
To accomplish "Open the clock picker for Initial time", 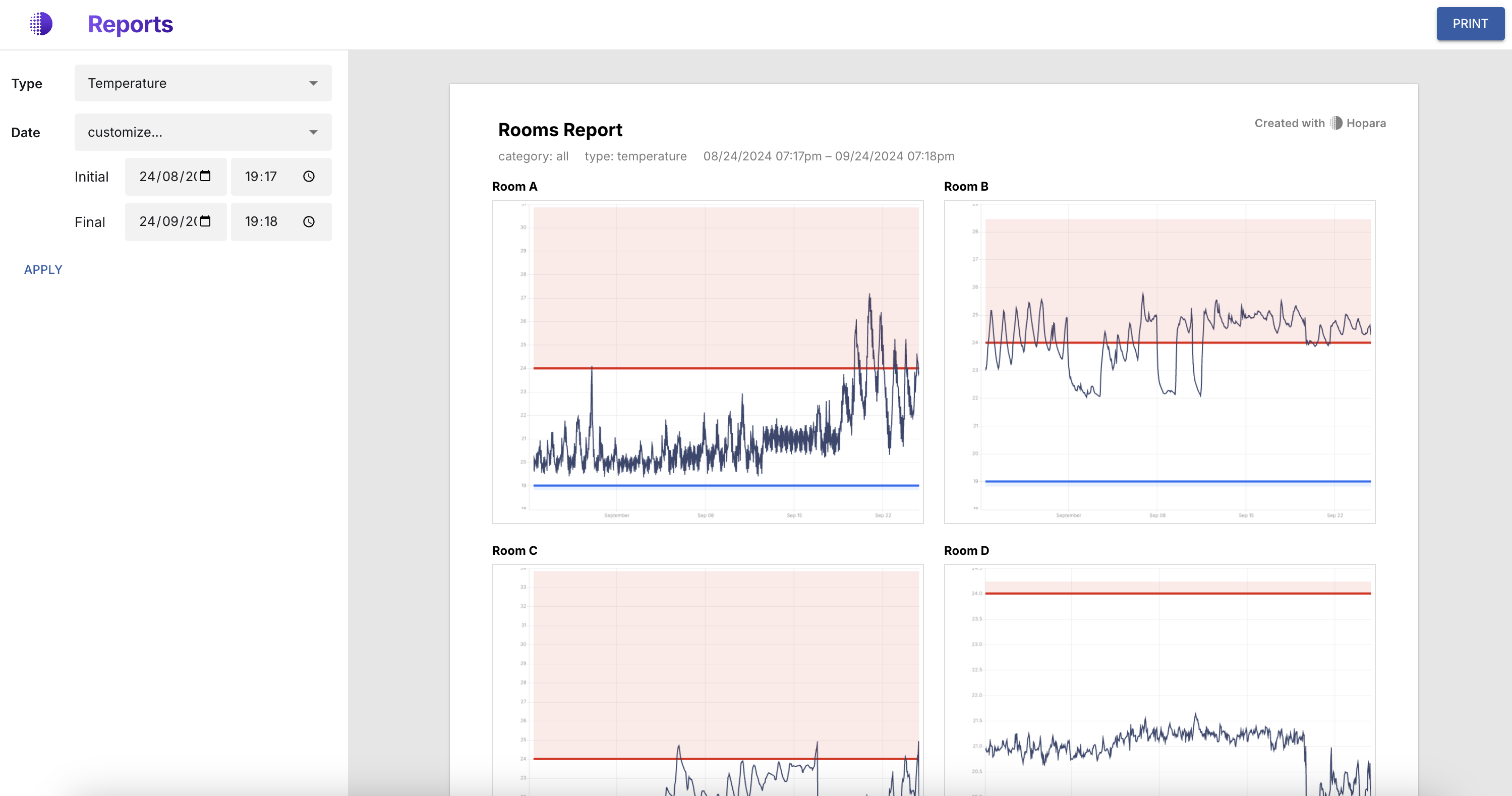I will (309, 177).
